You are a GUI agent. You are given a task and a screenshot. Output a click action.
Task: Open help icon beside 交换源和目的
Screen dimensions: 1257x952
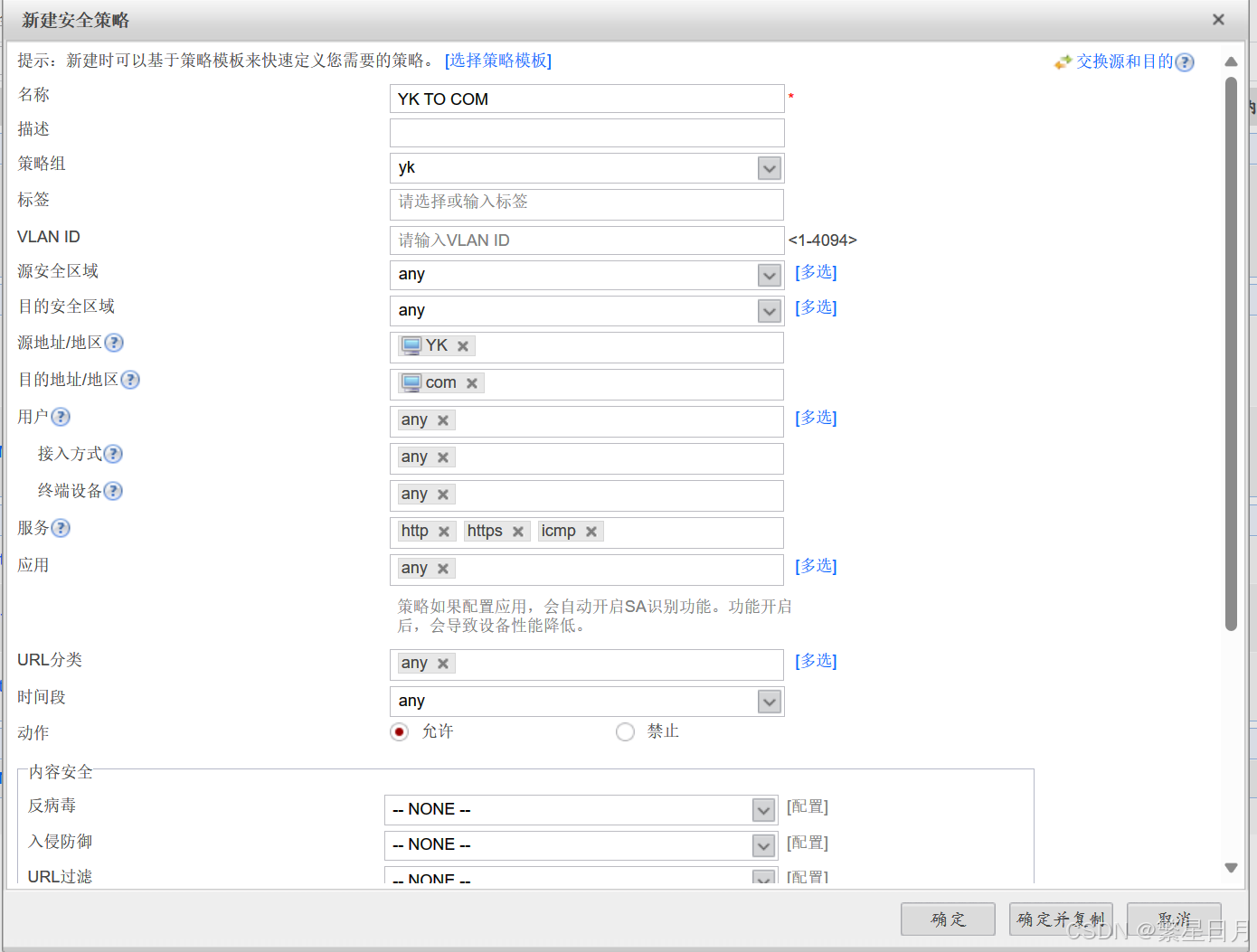pyautogui.click(x=1185, y=62)
